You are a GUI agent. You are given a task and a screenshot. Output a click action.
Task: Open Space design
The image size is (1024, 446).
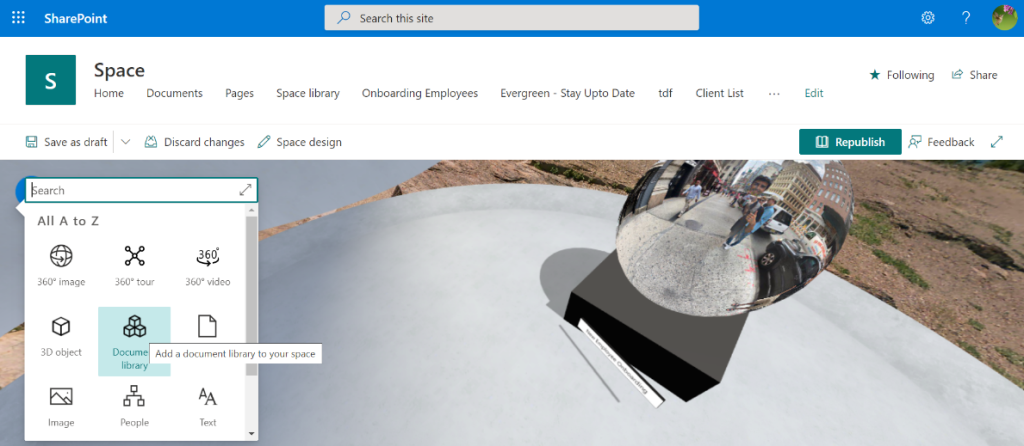pos(300,142)
